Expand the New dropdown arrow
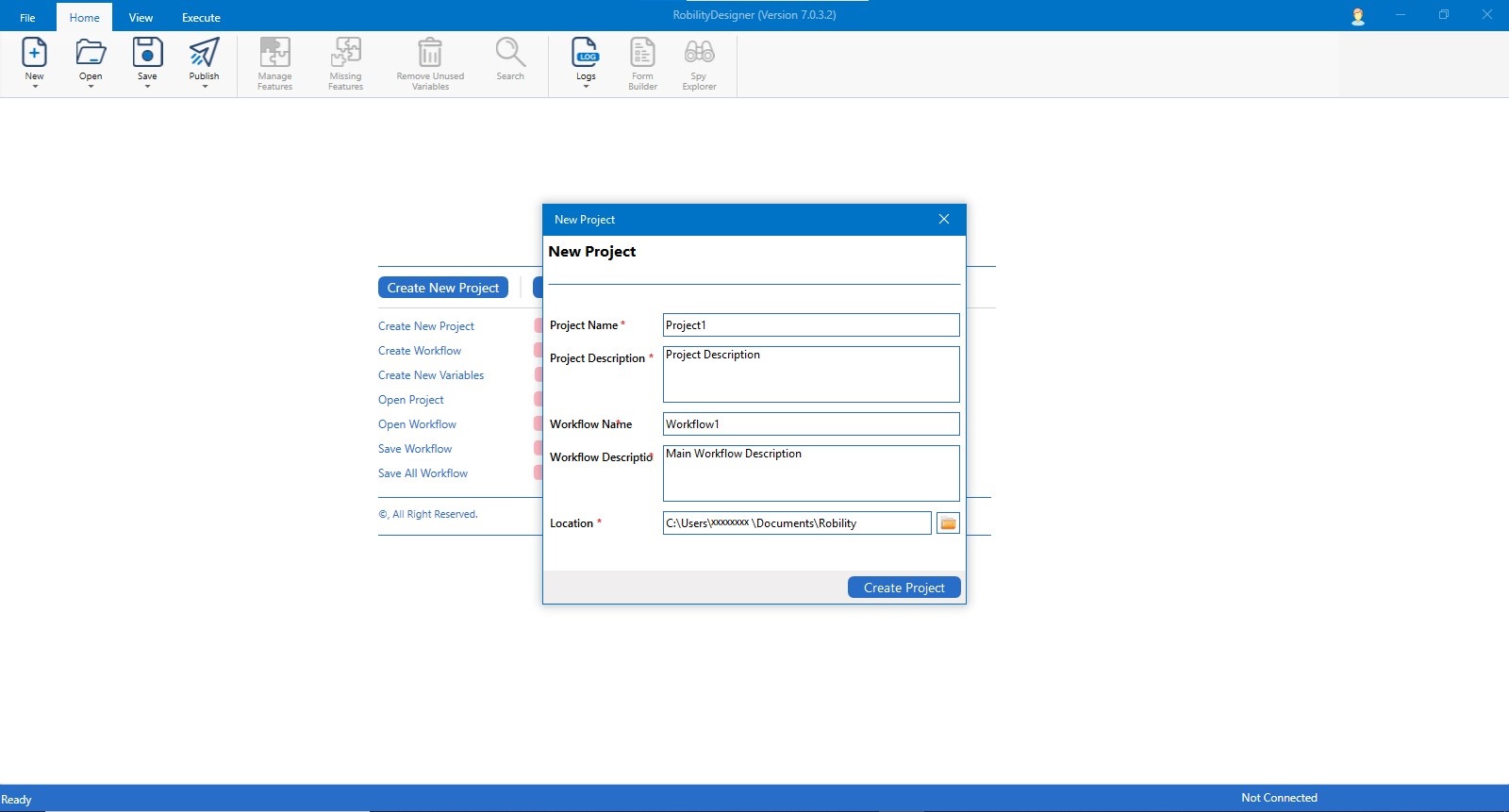1509x812 pixels. pos(35,87)
